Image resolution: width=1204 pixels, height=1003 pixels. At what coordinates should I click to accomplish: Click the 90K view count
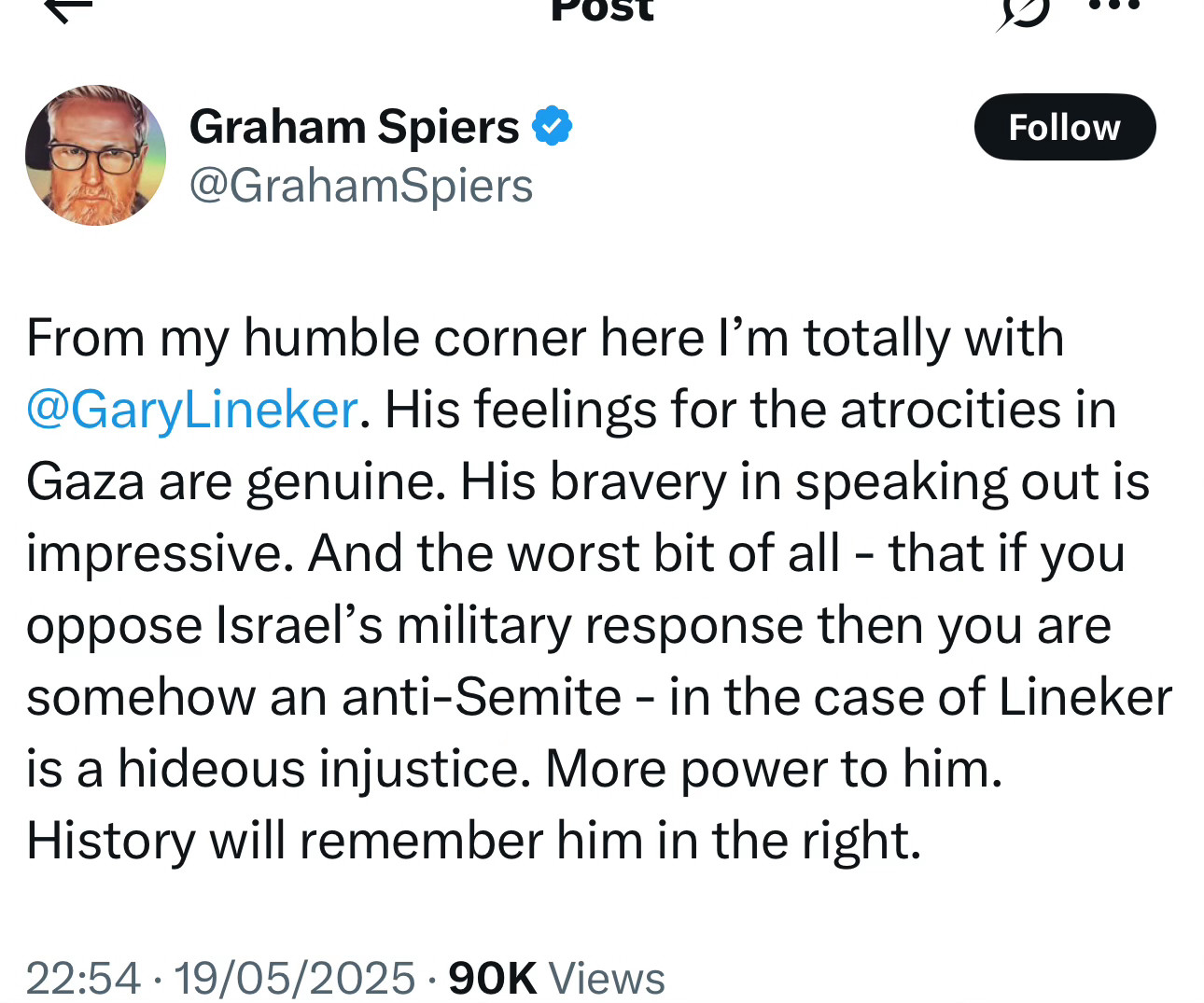pyautogui.click(x=493, y=978)
